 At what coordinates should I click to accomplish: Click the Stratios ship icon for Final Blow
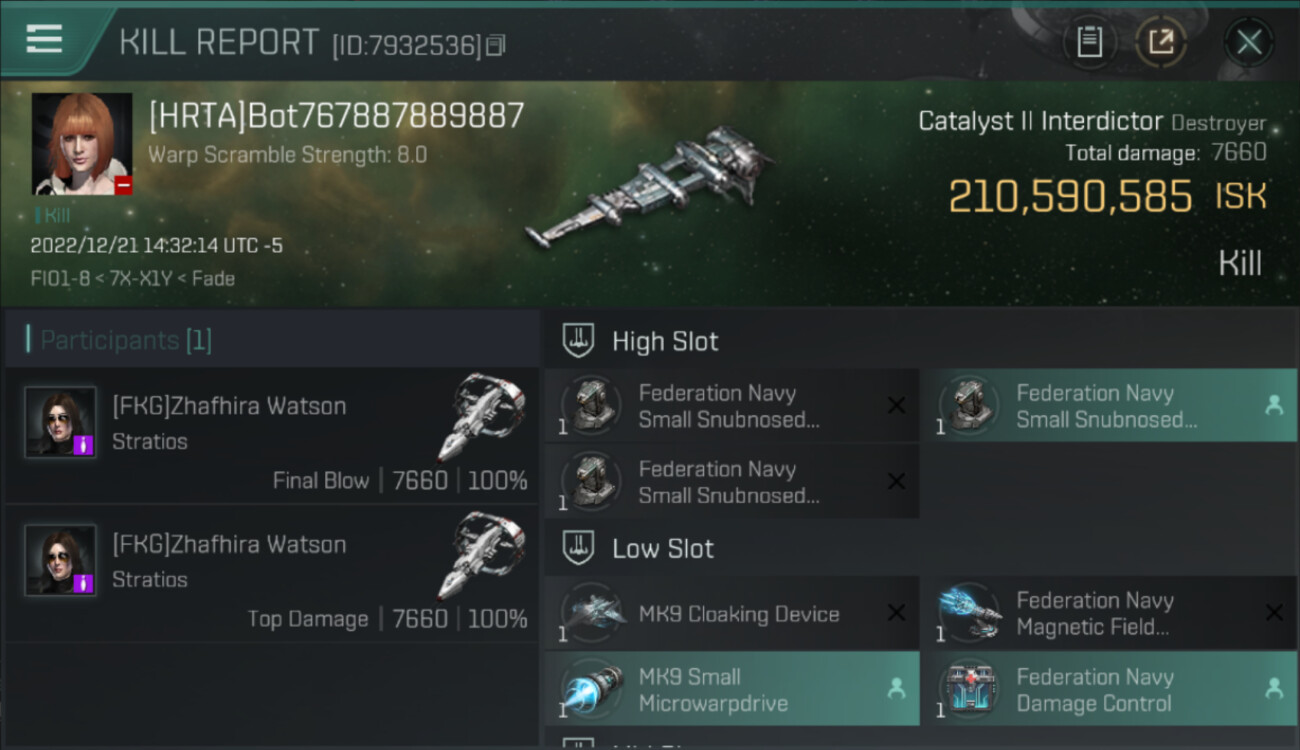[482, 417]
